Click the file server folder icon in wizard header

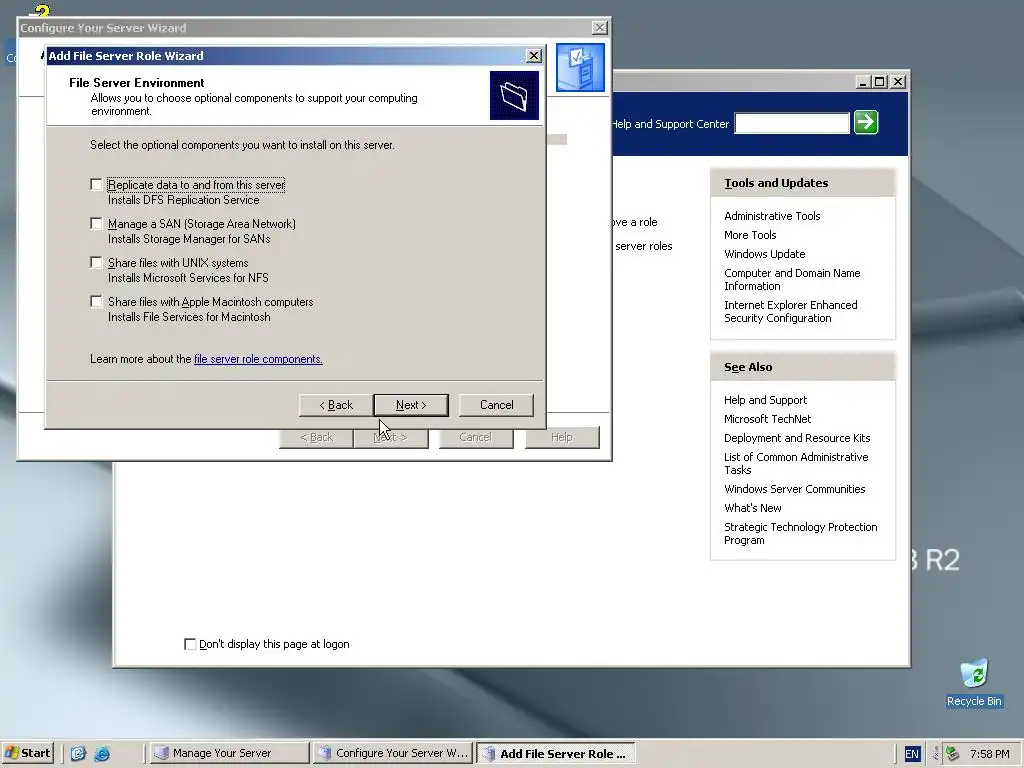[515, 95]
